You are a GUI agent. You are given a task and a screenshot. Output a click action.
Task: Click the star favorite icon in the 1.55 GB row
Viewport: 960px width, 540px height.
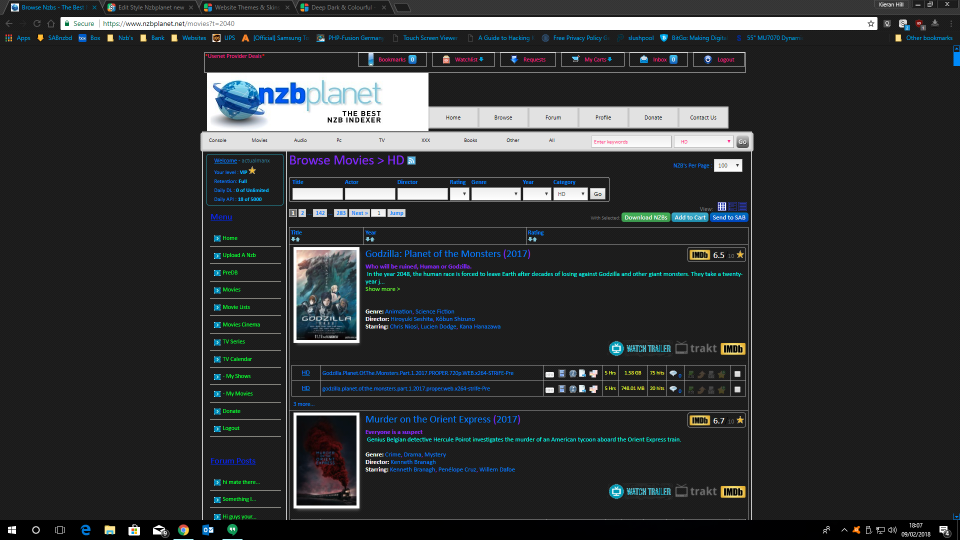(x=721, y=373)
